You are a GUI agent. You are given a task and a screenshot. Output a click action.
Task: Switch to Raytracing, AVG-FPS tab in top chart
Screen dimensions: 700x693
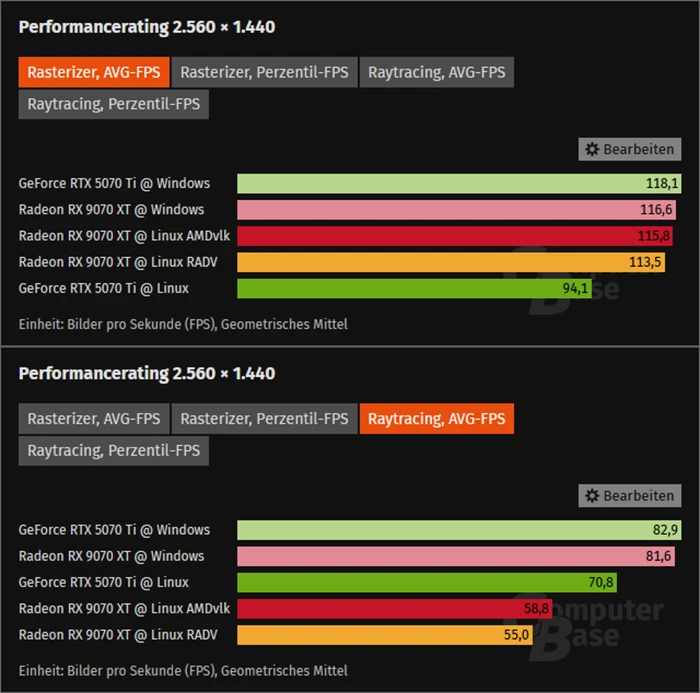coord(437,72)
